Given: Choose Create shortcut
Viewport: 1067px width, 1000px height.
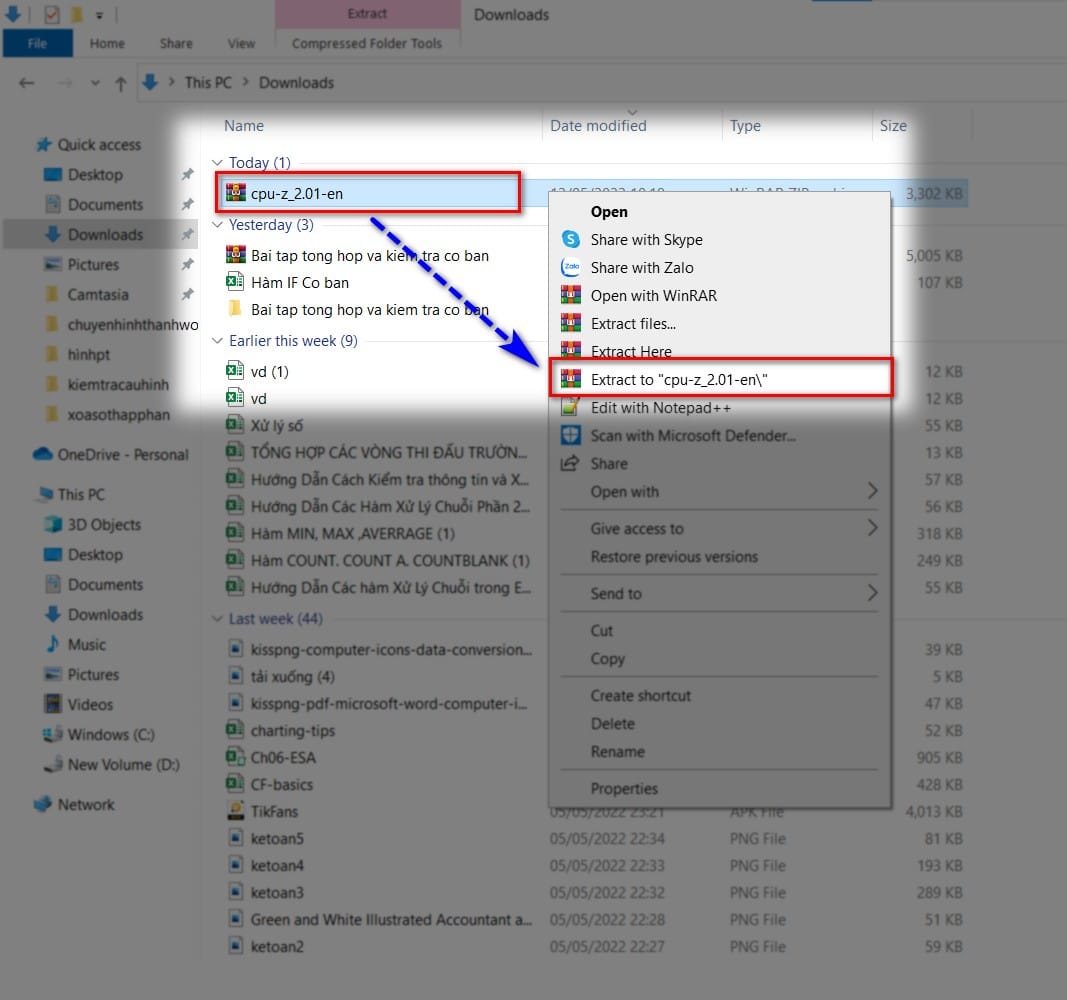Looking at the screenshot, I should click(640, 695).
